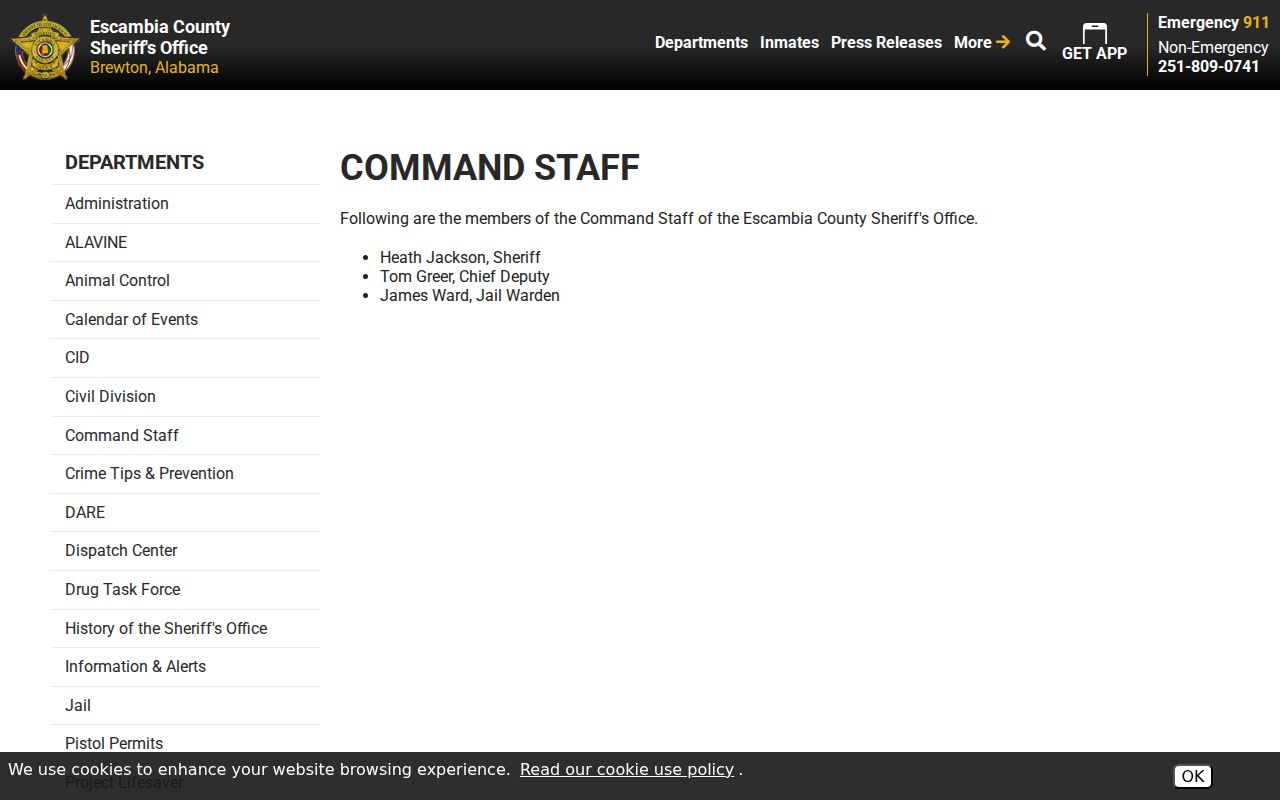Click the Heath Jackson, Sheriff entry
The width and height of the screenshot is (1280, 800).
point(460,257)
